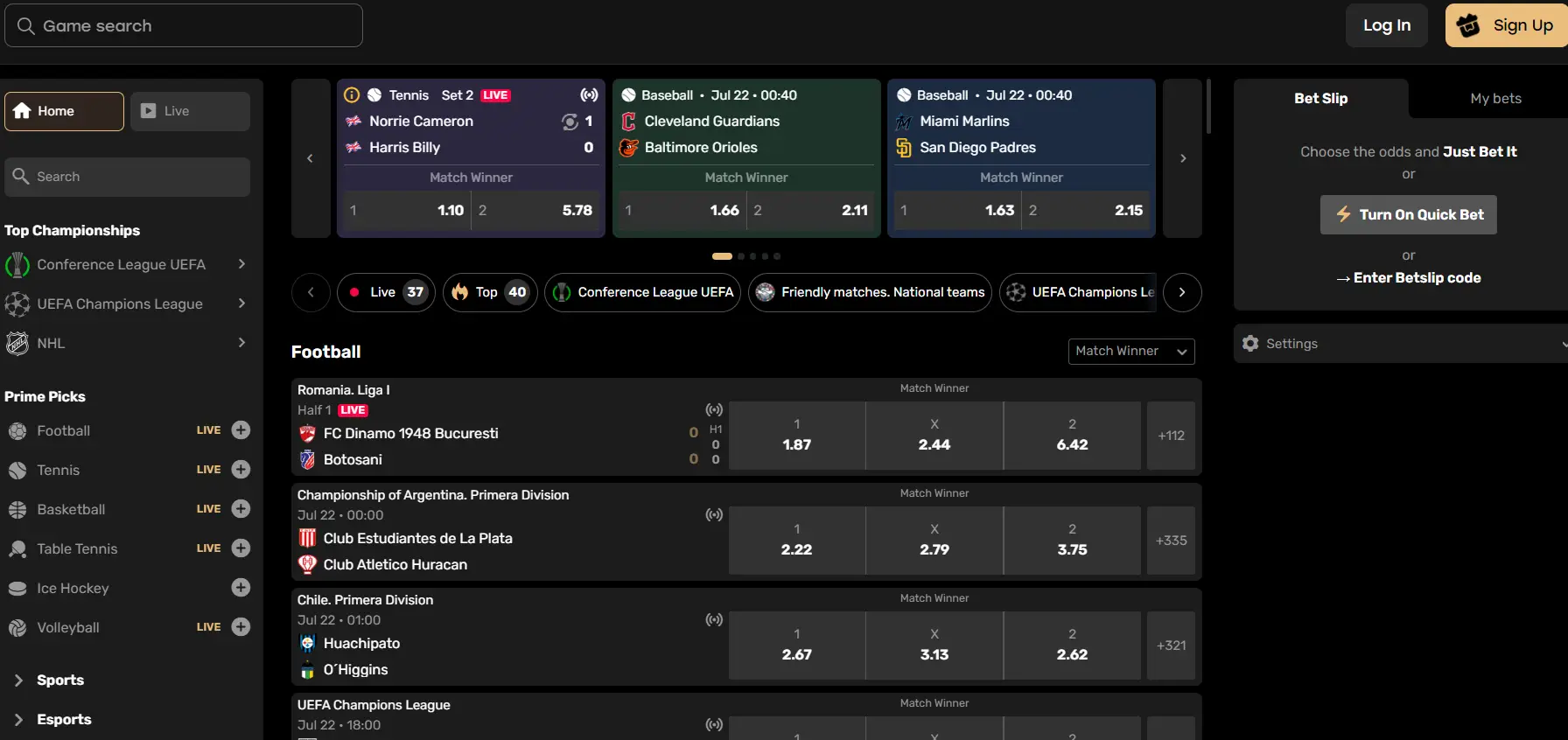This screenshot has height=740, width=1568.
Task: Click the Table Tennis paddle icon
Action: coord(17,549)
